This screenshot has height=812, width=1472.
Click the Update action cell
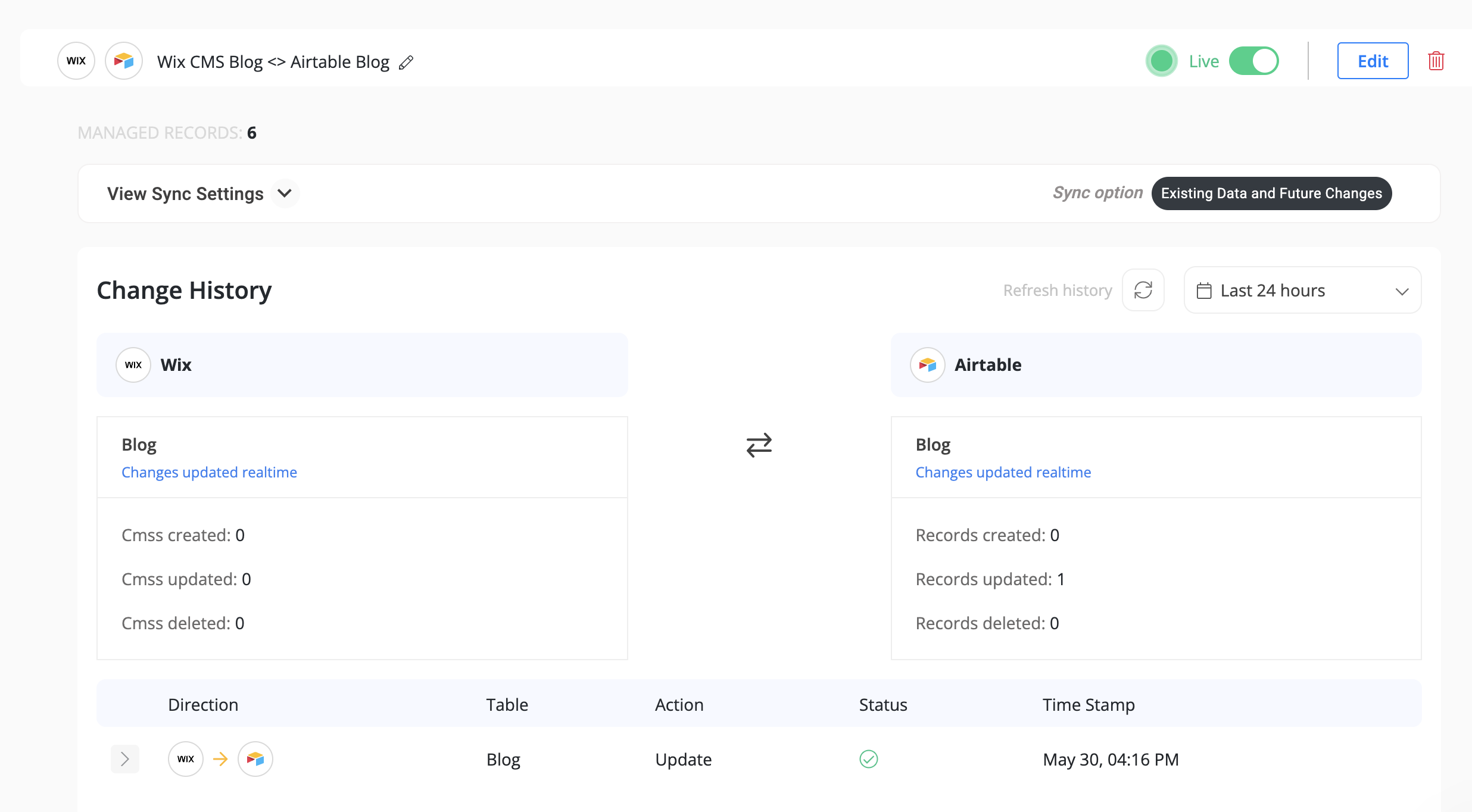tap(684, 760)
